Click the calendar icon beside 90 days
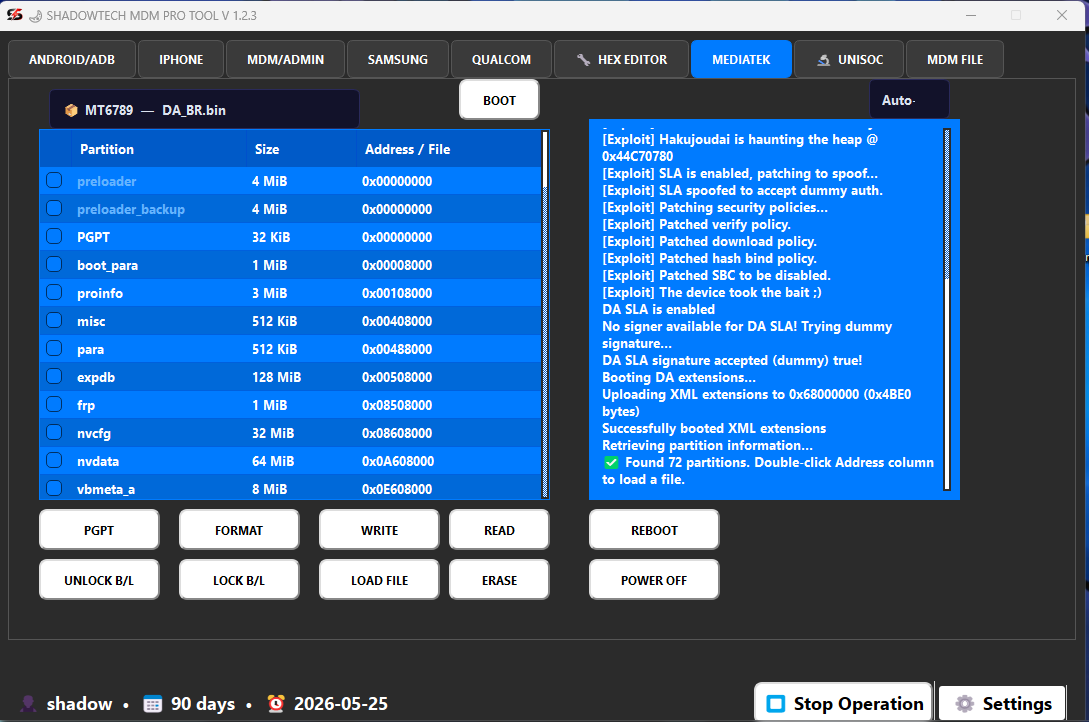The height and width of the screenshot is (722, 1089). pos(152,703)
